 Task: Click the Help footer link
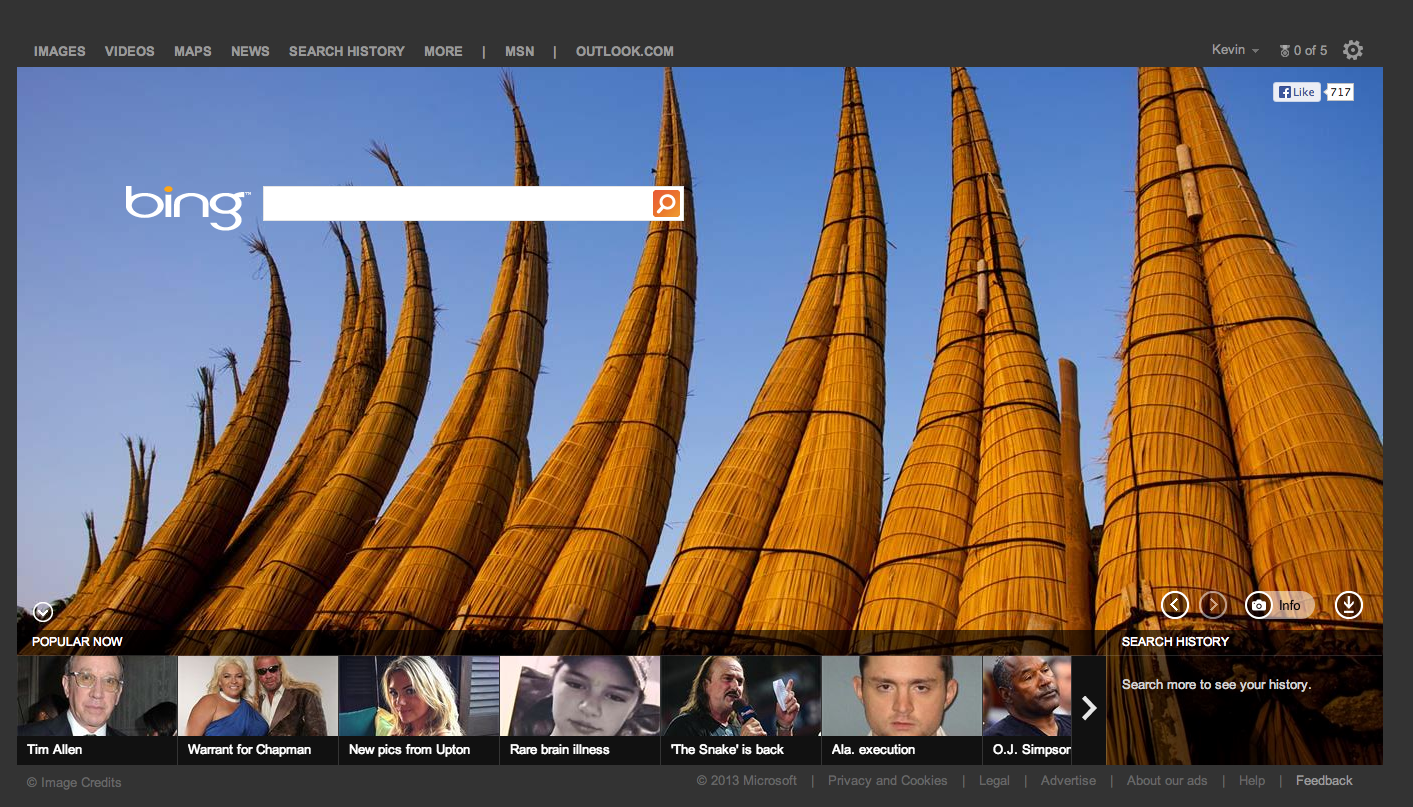(1252, 780)
